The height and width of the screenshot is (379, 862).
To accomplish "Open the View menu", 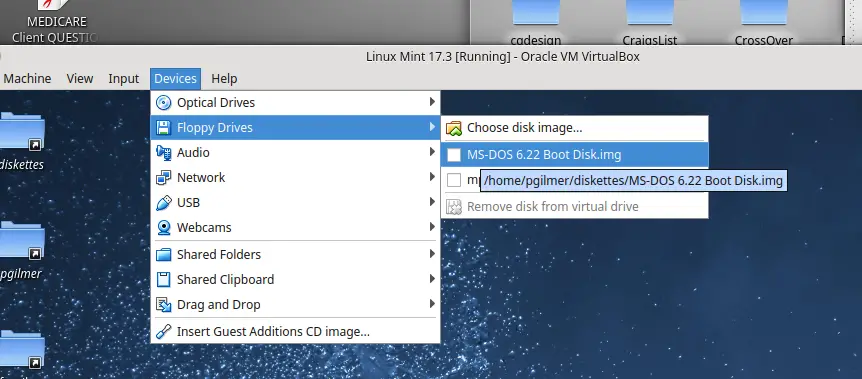I will 80,79.
